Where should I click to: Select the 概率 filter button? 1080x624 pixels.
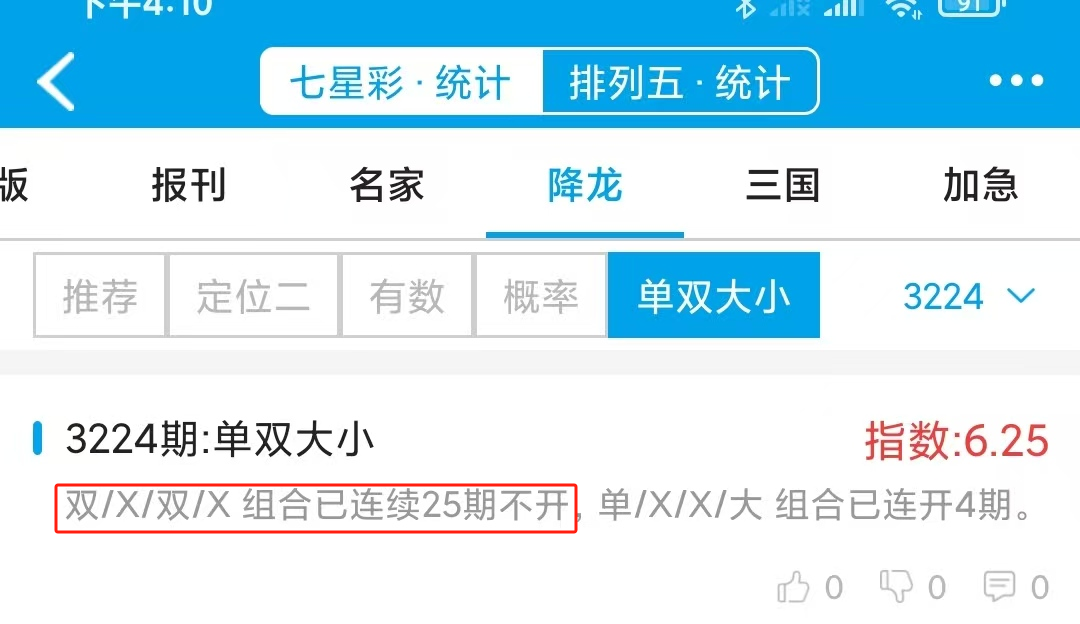click(x=541, y=295)
